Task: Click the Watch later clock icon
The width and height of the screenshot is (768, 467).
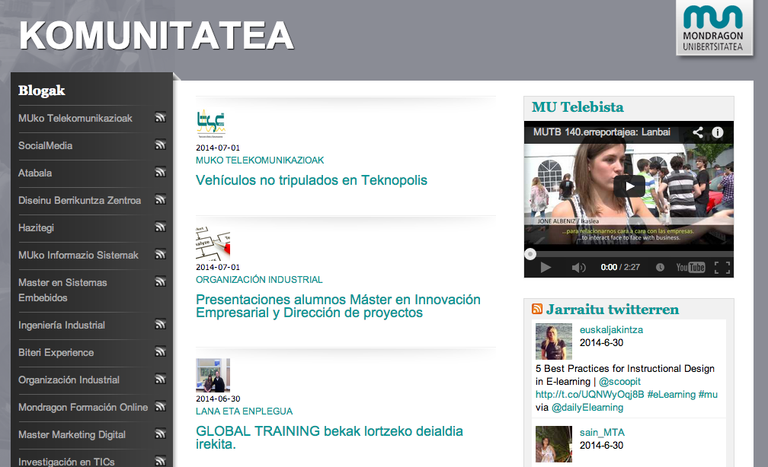Action: pos(660,267)
